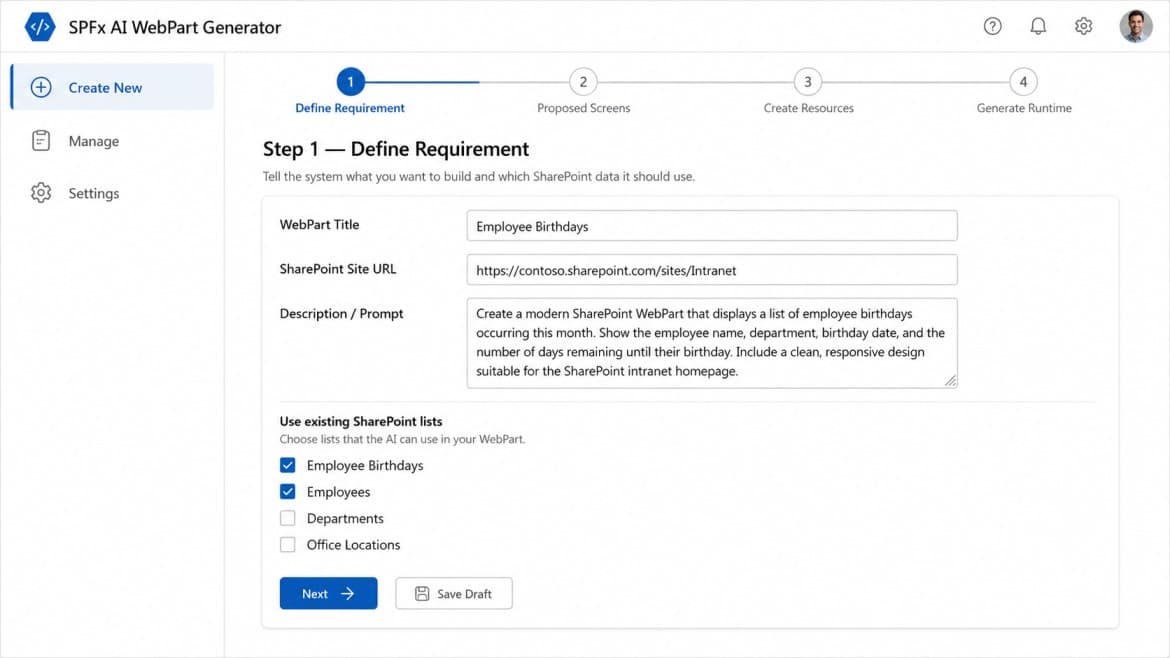
Task: Click the sidebar Settings gear icon
Action: click(x=41, y=192)
